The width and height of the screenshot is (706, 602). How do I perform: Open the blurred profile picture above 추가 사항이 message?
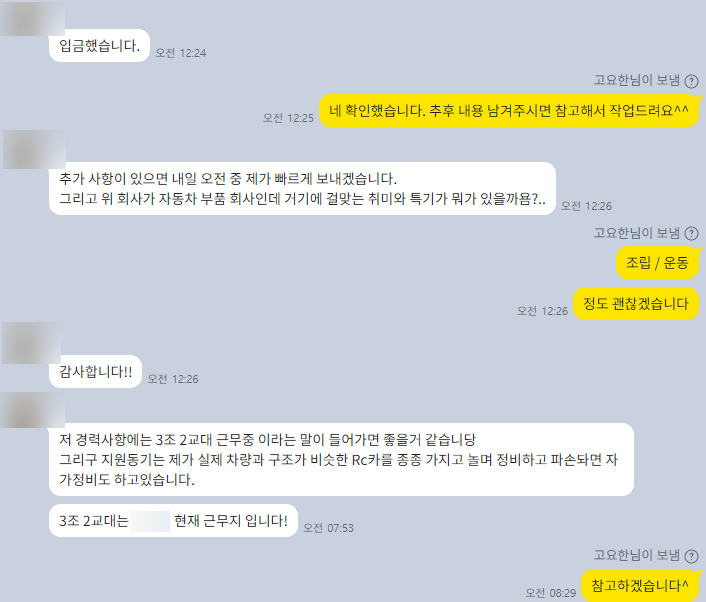(x=34, y=149)
